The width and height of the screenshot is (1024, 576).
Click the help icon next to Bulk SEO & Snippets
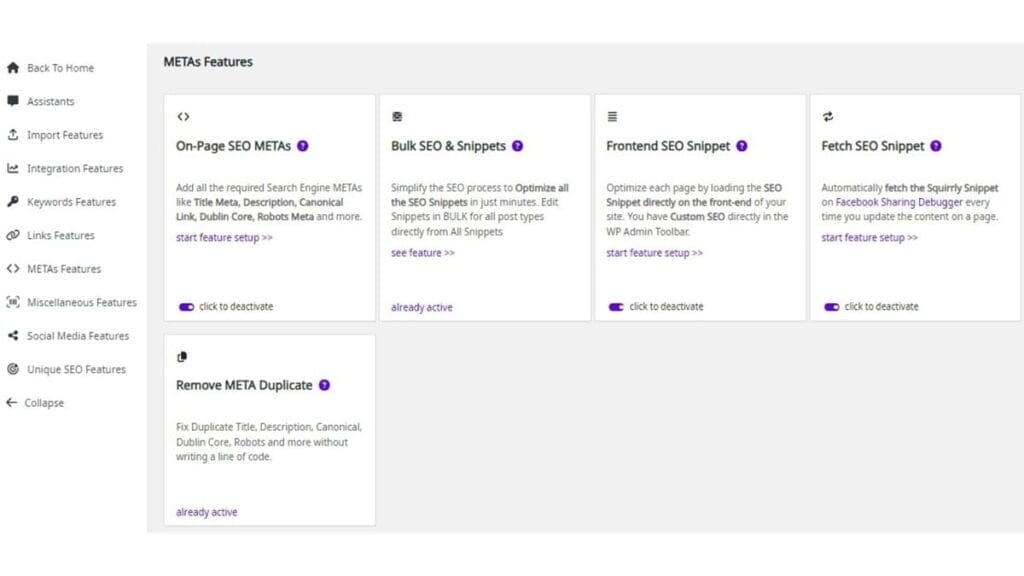pyautogui.click(x=518, y=146)
